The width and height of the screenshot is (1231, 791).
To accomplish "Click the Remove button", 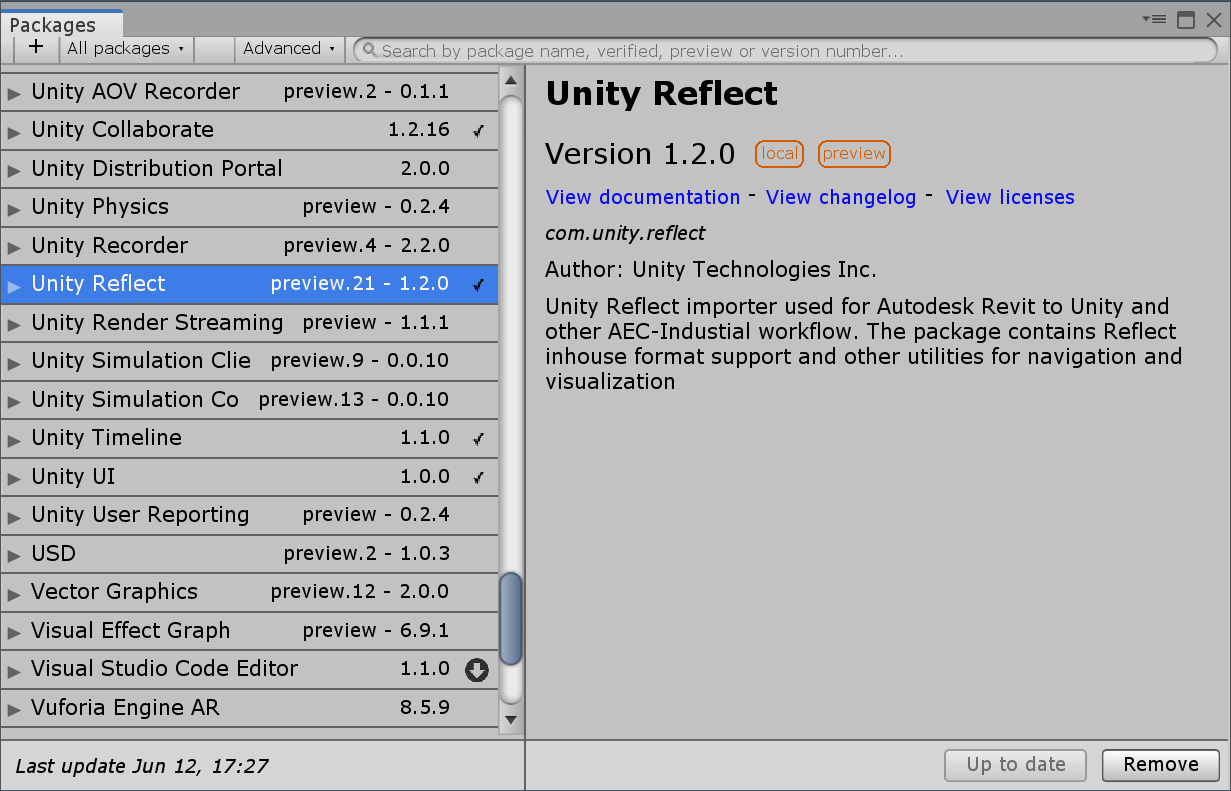I will click(1160, 765).
